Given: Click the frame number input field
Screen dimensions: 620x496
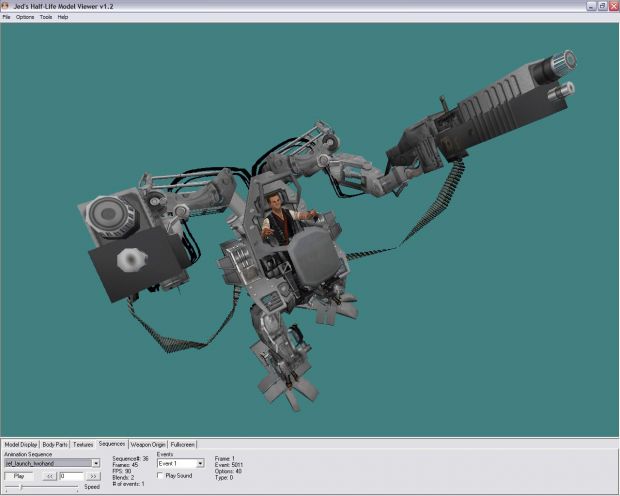Looking at the screenshot, I should tap(72, 476).
